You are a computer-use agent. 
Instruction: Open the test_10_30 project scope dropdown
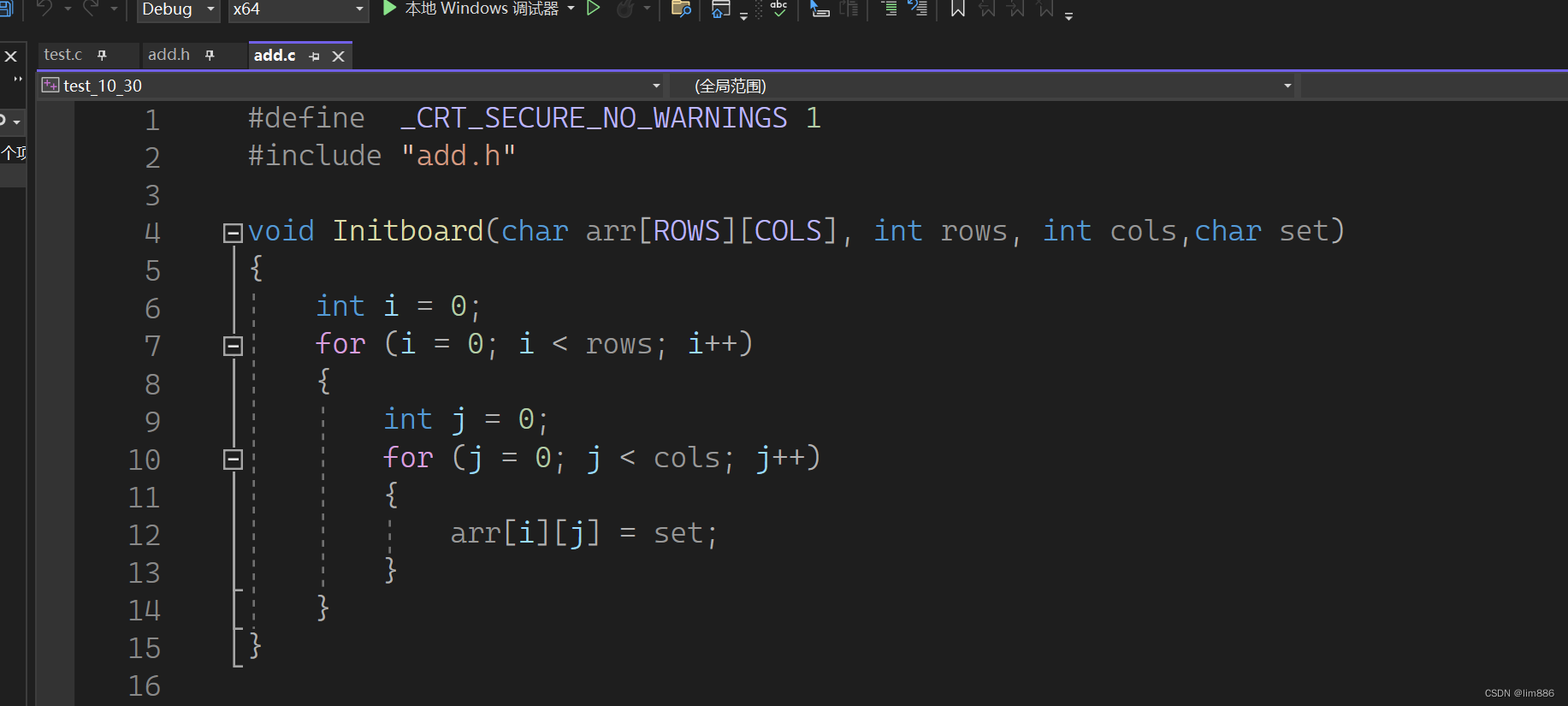[352, 86]
